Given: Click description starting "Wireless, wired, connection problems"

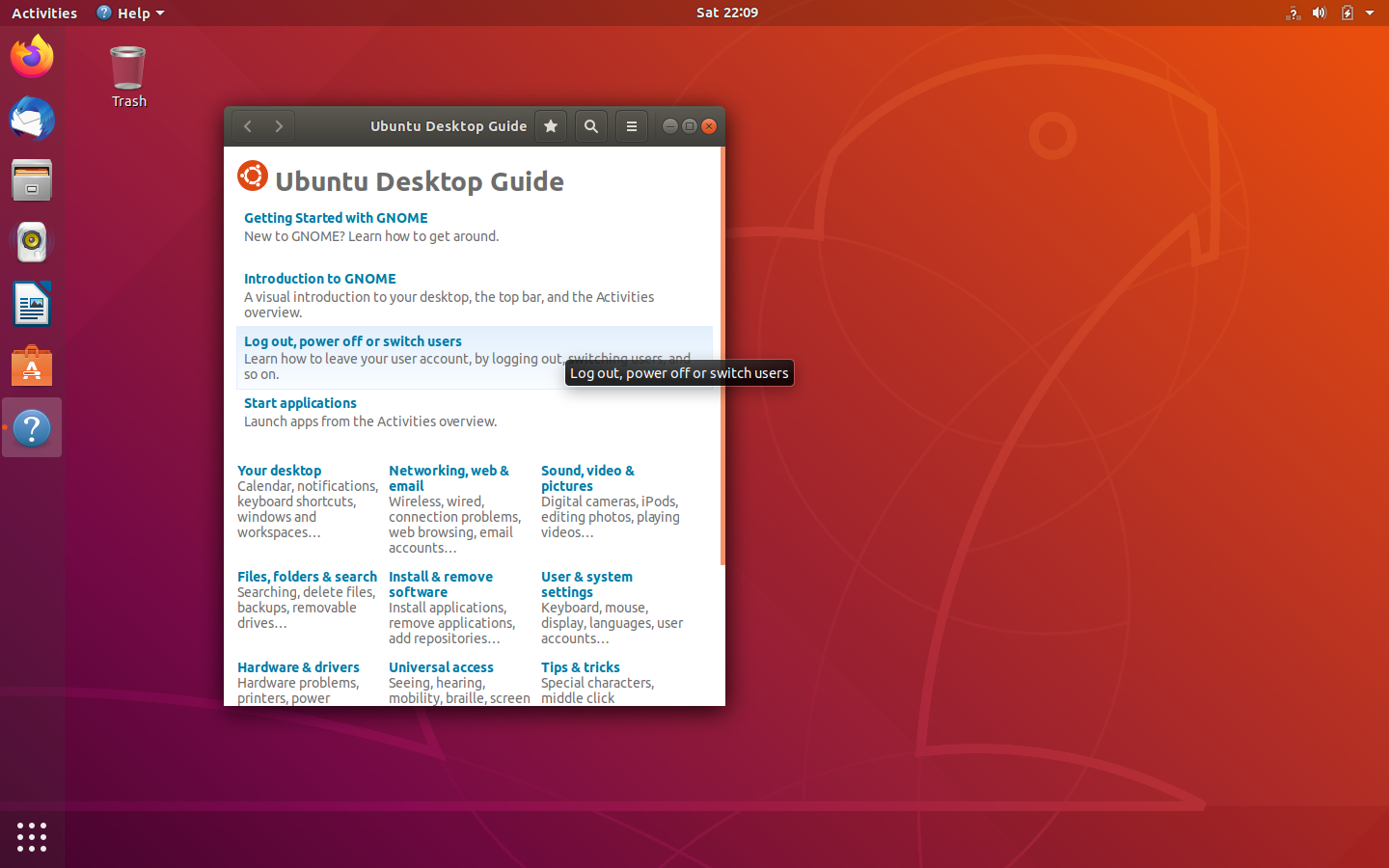Looking at the screenshot, I should [454, 525].
